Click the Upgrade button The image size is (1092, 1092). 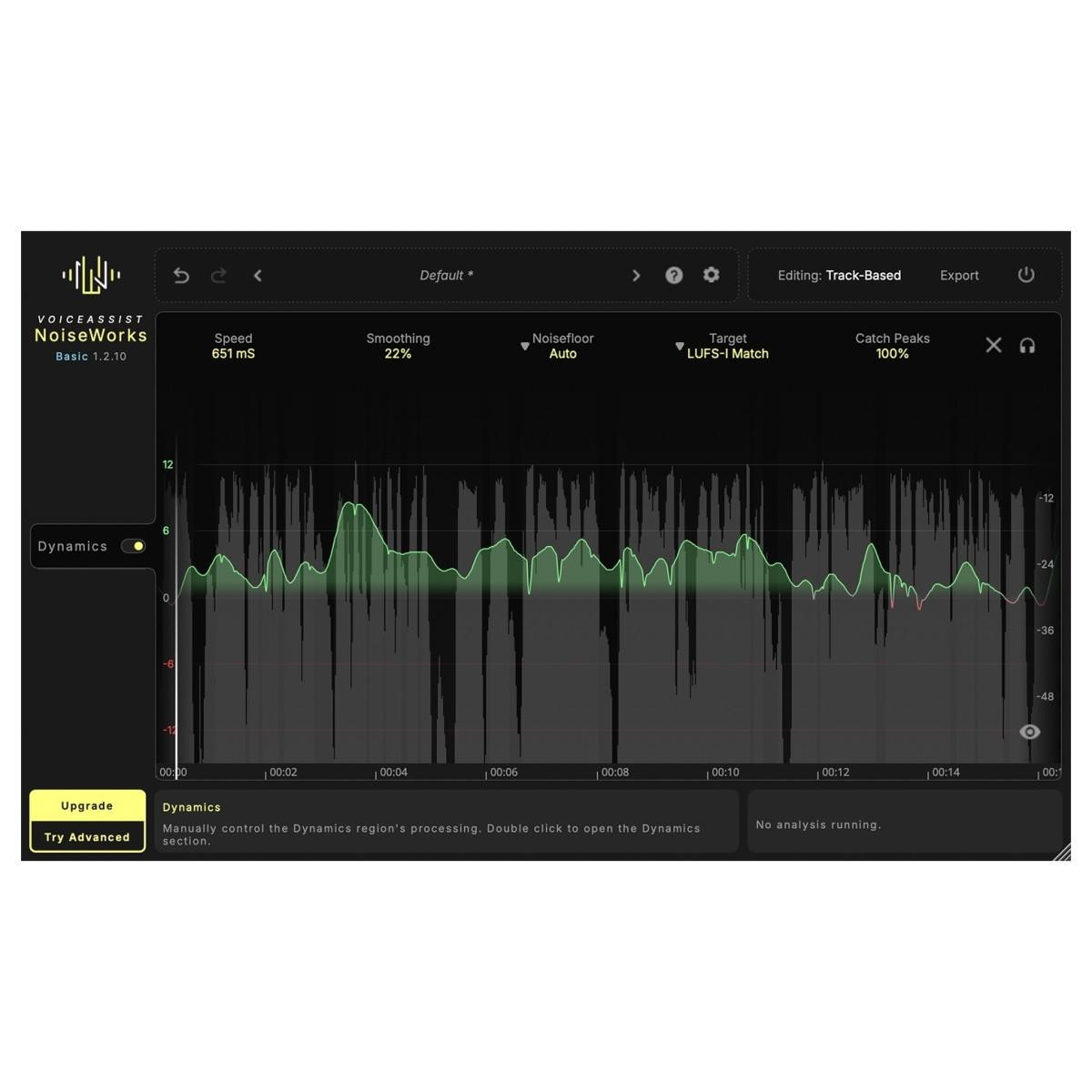87,805
